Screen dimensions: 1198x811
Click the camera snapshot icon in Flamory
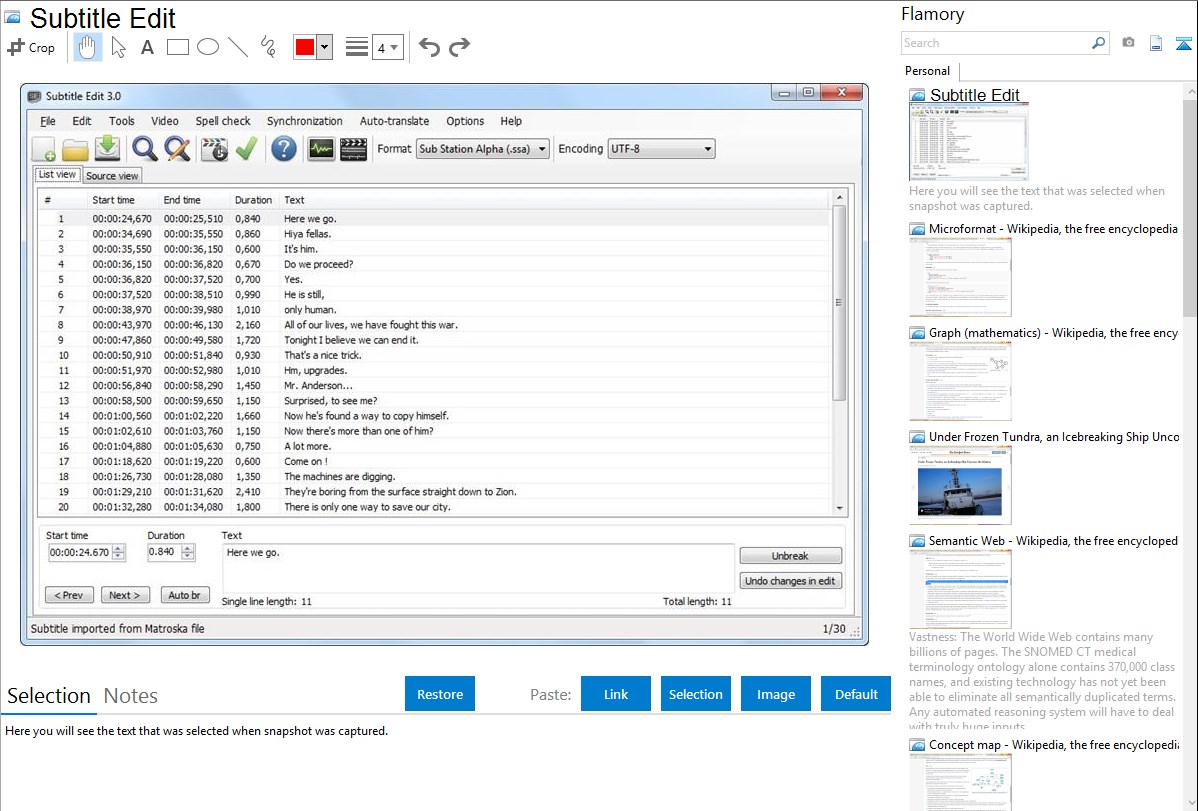(x=1128, y=43)
